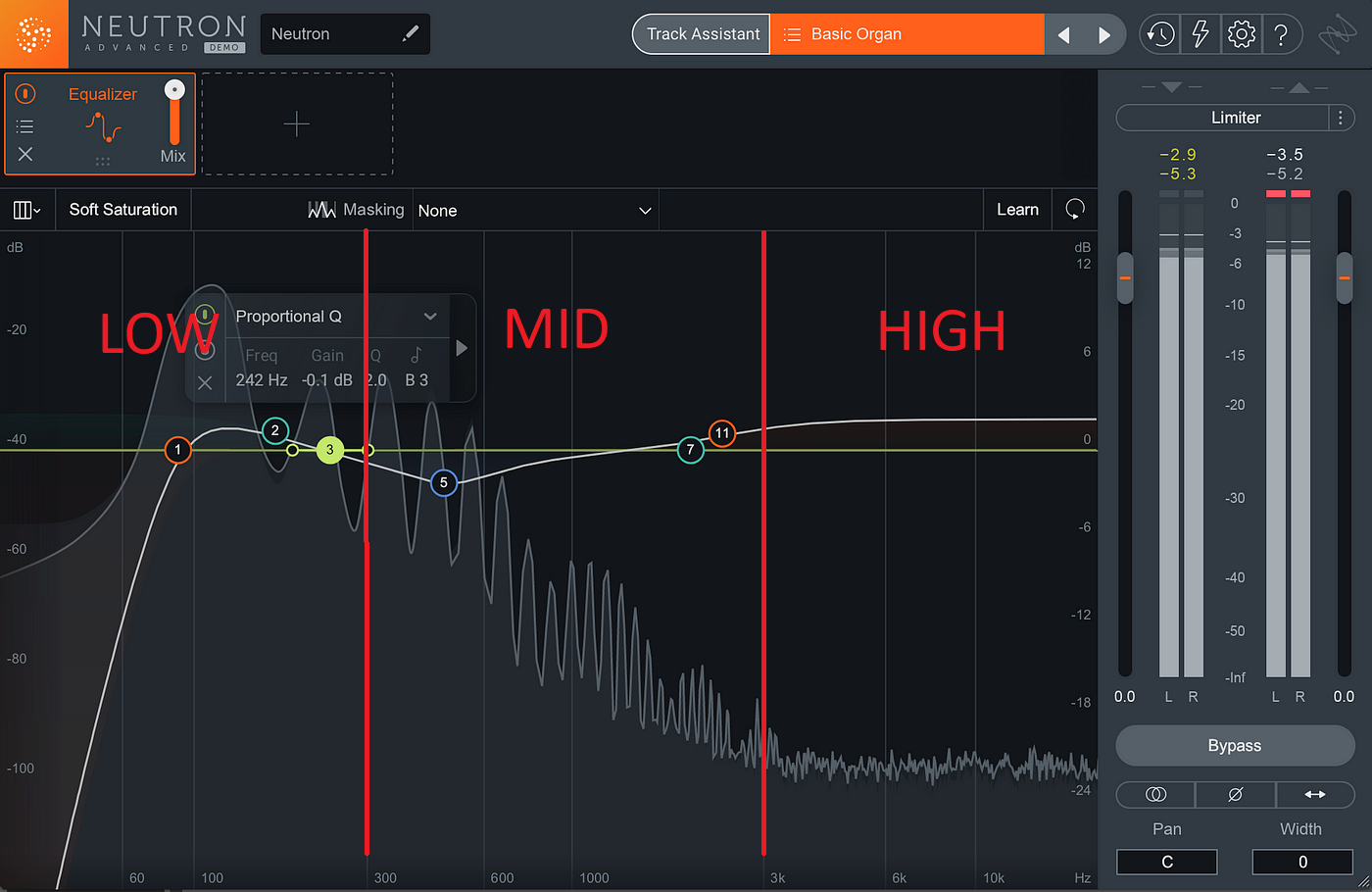1372x892 pixels.
Task: Toggle Soft Saturation mode
Action: 123,210
